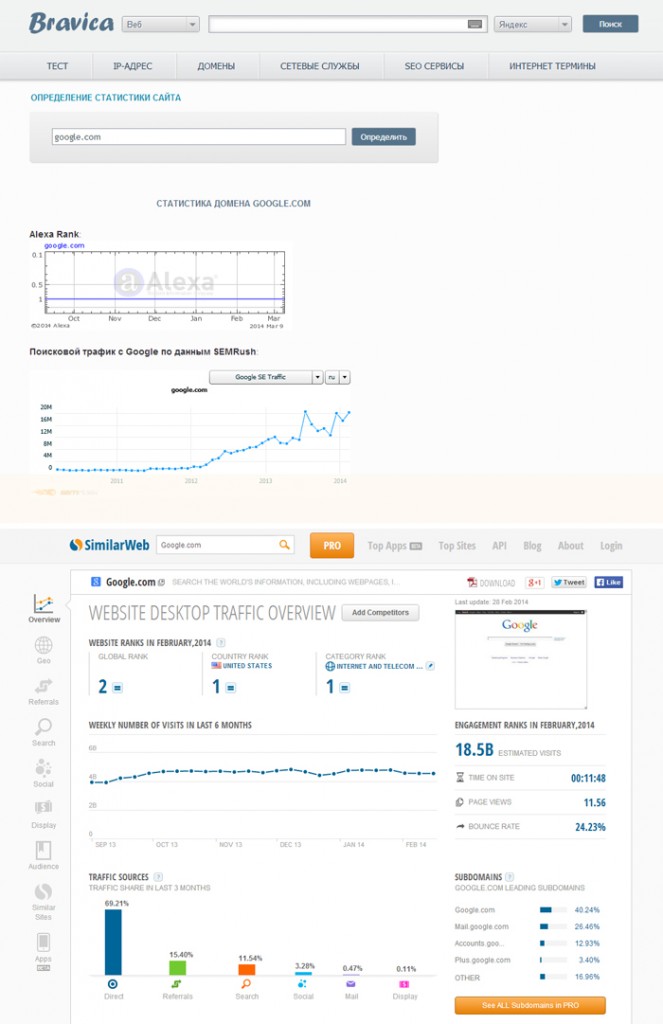
Task: Click the SimilarWeb Google.com search field
Action: point(225,545)
